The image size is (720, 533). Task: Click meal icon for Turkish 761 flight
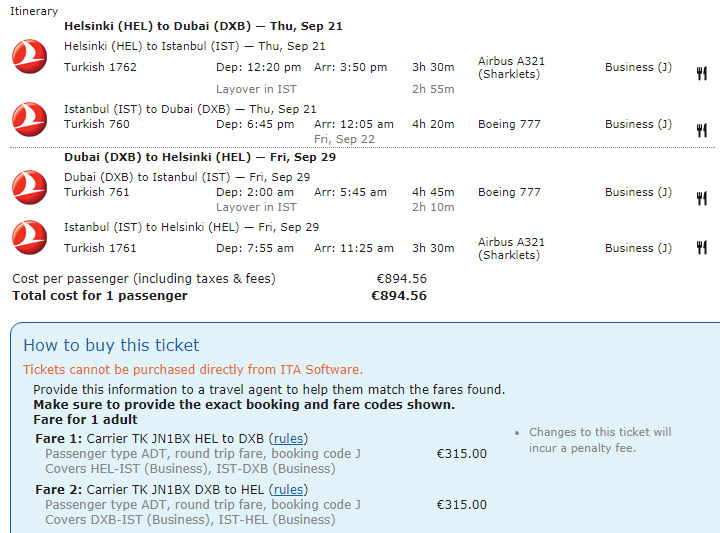point(701,198)
